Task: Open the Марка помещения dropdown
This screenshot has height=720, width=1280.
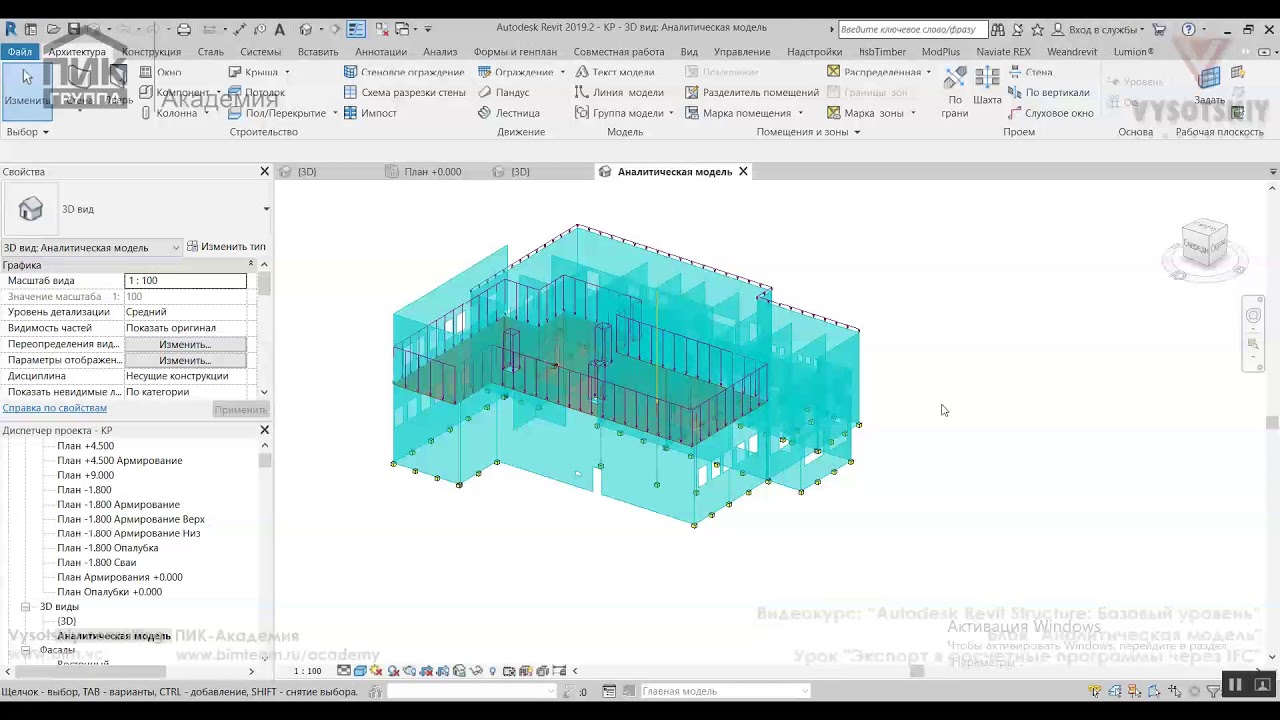Action: [x=800, y=113]
